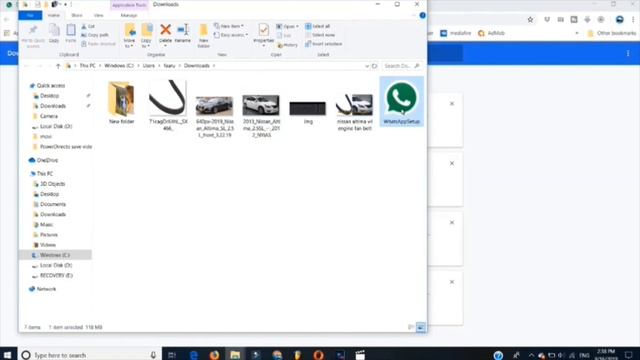Image resolution: width=640 pixels, height=360 pixels.
Task: Open Opera from the taskbar
Action: 319,355
